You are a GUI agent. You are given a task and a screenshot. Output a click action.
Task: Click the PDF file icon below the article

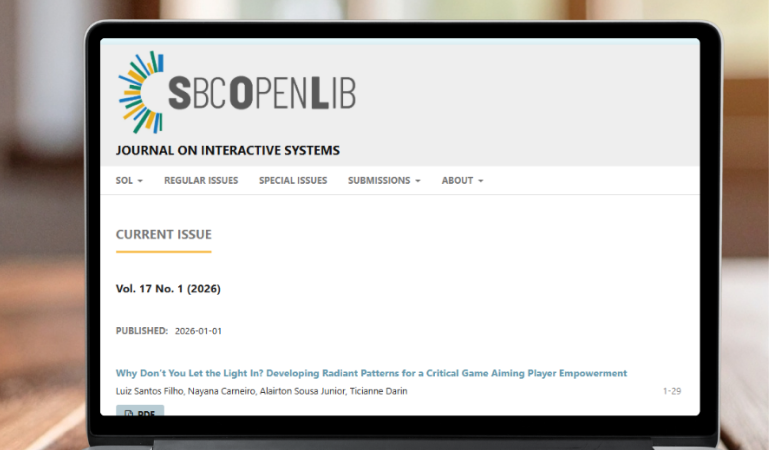(x=129, y=413)
